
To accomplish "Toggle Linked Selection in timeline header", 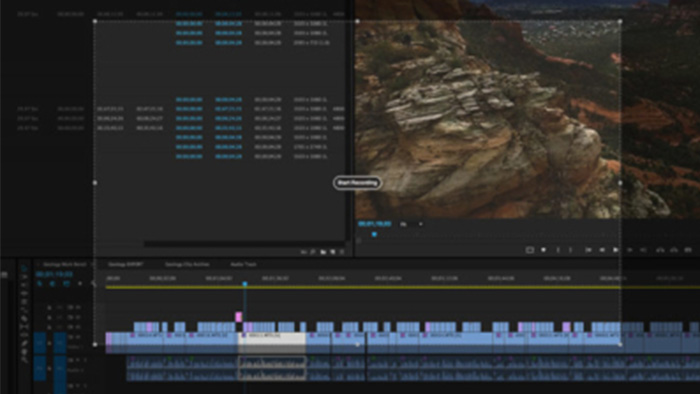I will click(66, 284).
